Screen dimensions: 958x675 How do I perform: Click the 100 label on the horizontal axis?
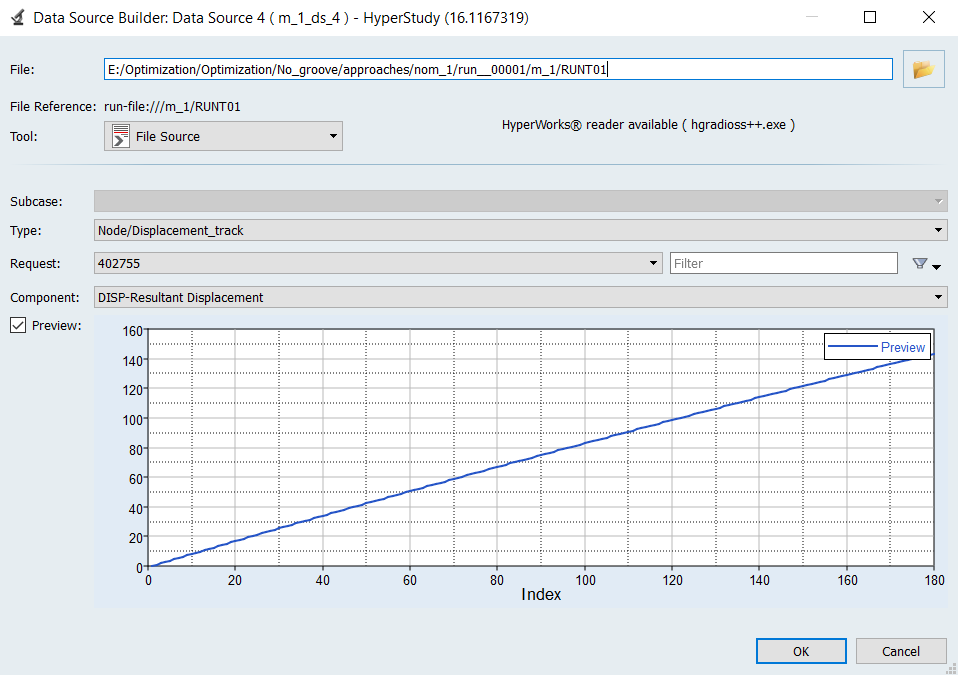585,580
